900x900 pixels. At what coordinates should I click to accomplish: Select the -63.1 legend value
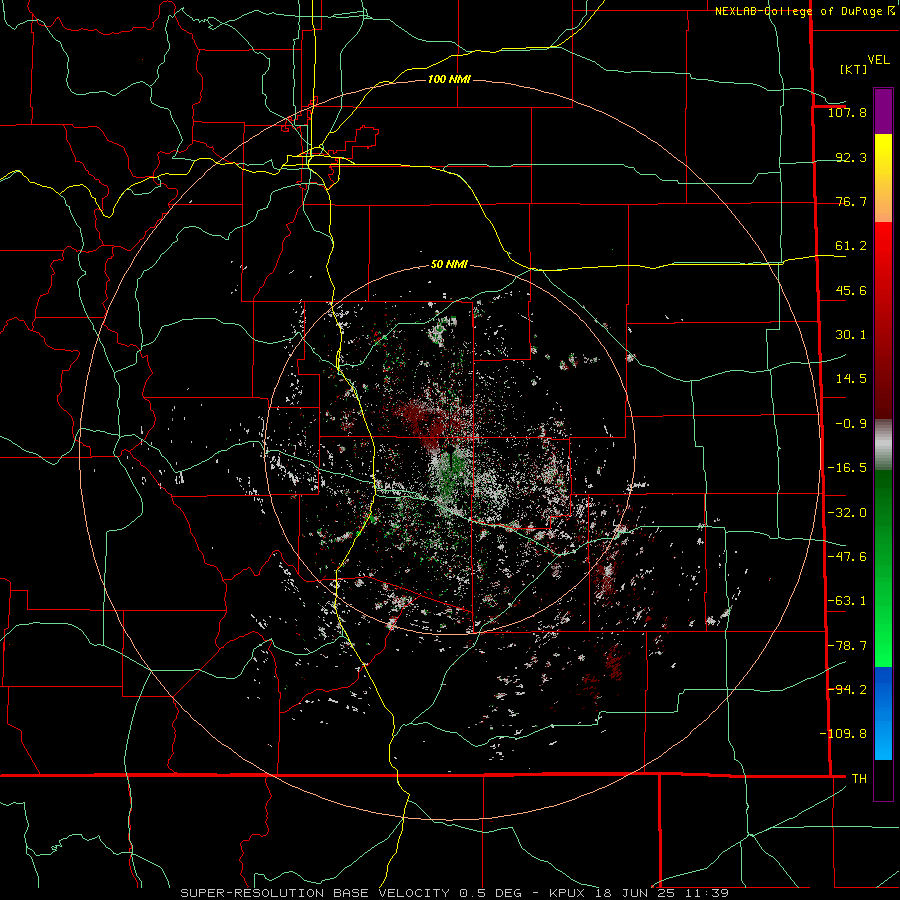point(847,601)
